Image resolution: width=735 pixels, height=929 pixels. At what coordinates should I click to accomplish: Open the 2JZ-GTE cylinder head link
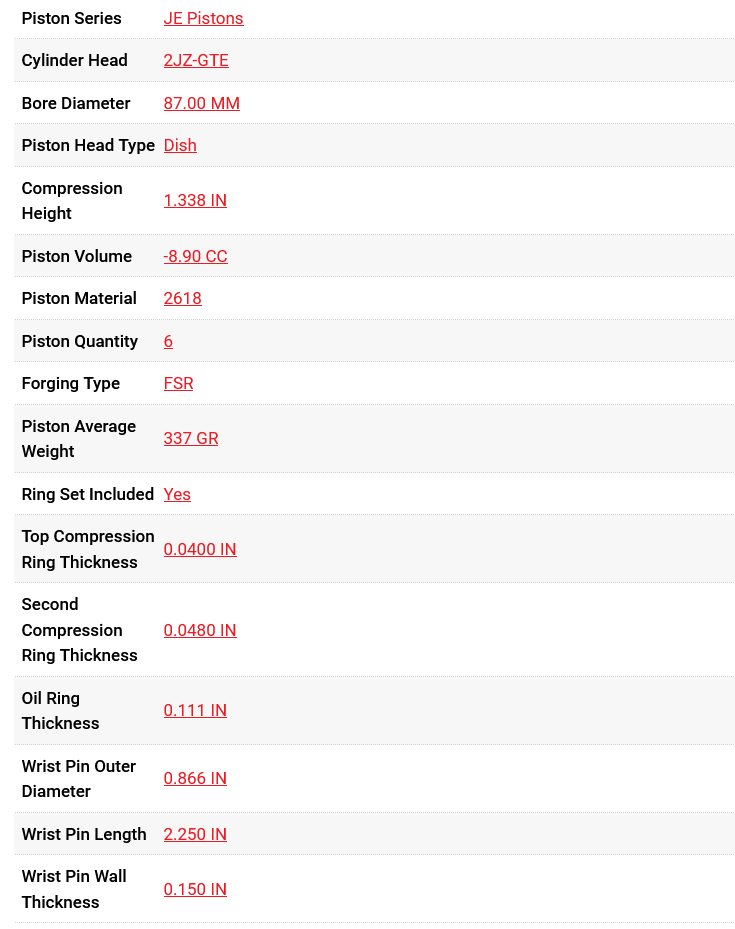(196, 60)
